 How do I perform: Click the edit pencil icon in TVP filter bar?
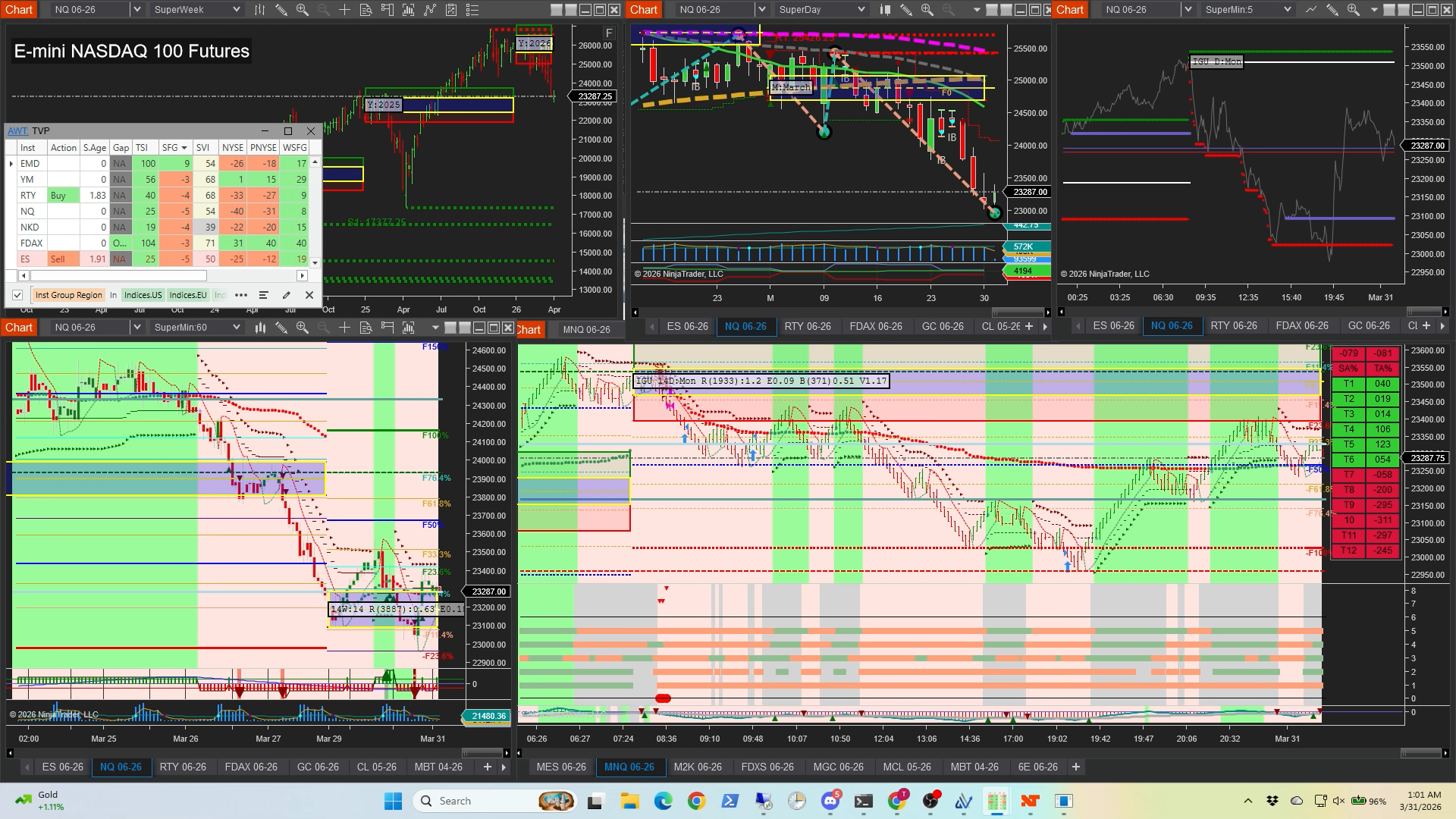pyautogui.click(x=287, y=295)
